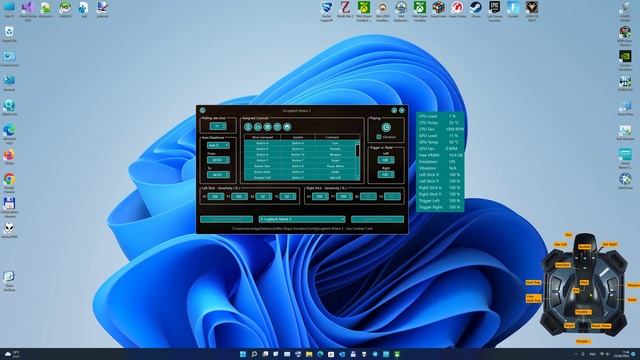The height and width of the screenshot is (360, 640).
Task: Select the Button A mapping row
Action: [300, 143]
